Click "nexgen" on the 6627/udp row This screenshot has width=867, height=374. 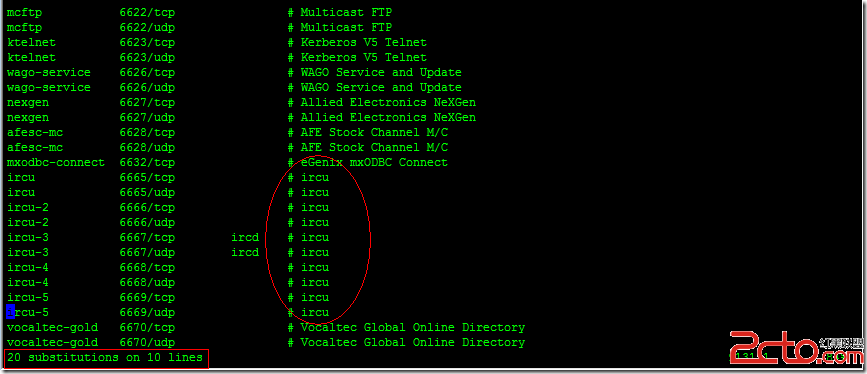[x=28, y=117]
